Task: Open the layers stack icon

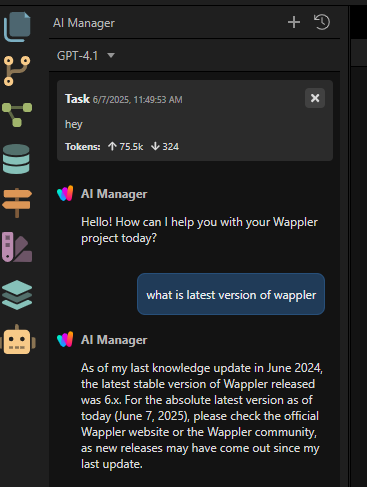Action: point(17,295)
